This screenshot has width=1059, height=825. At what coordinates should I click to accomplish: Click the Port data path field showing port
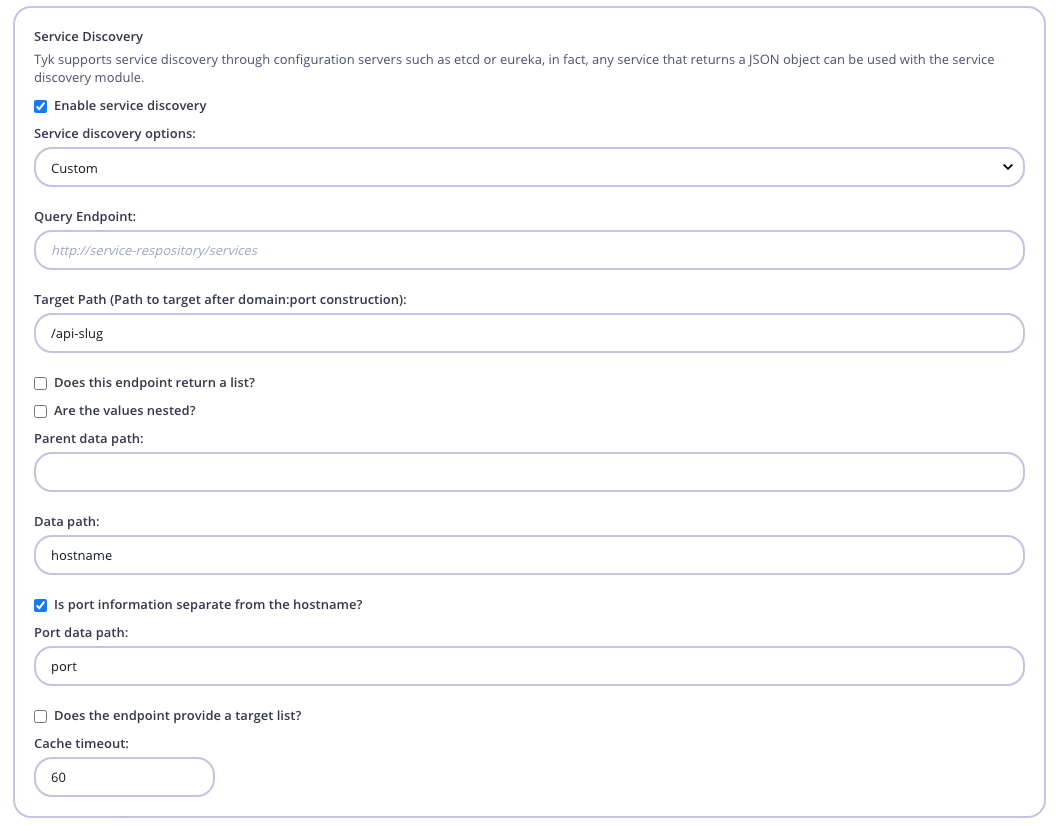coord(529,665)
